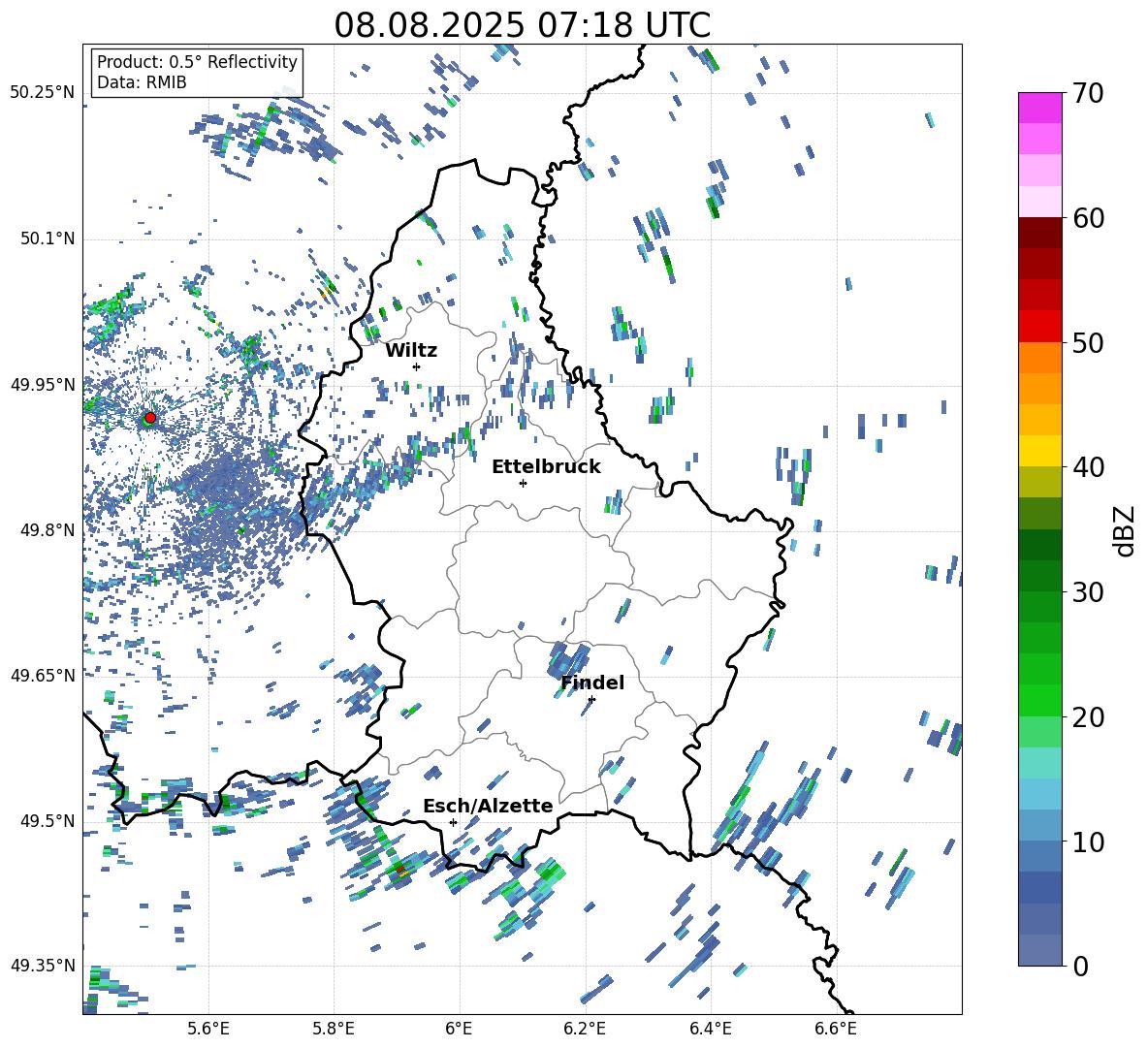Click the Wiltz station cross marker
Image resolution: width=1148 pixels, height=1048 pixels.
click(417, 366)
